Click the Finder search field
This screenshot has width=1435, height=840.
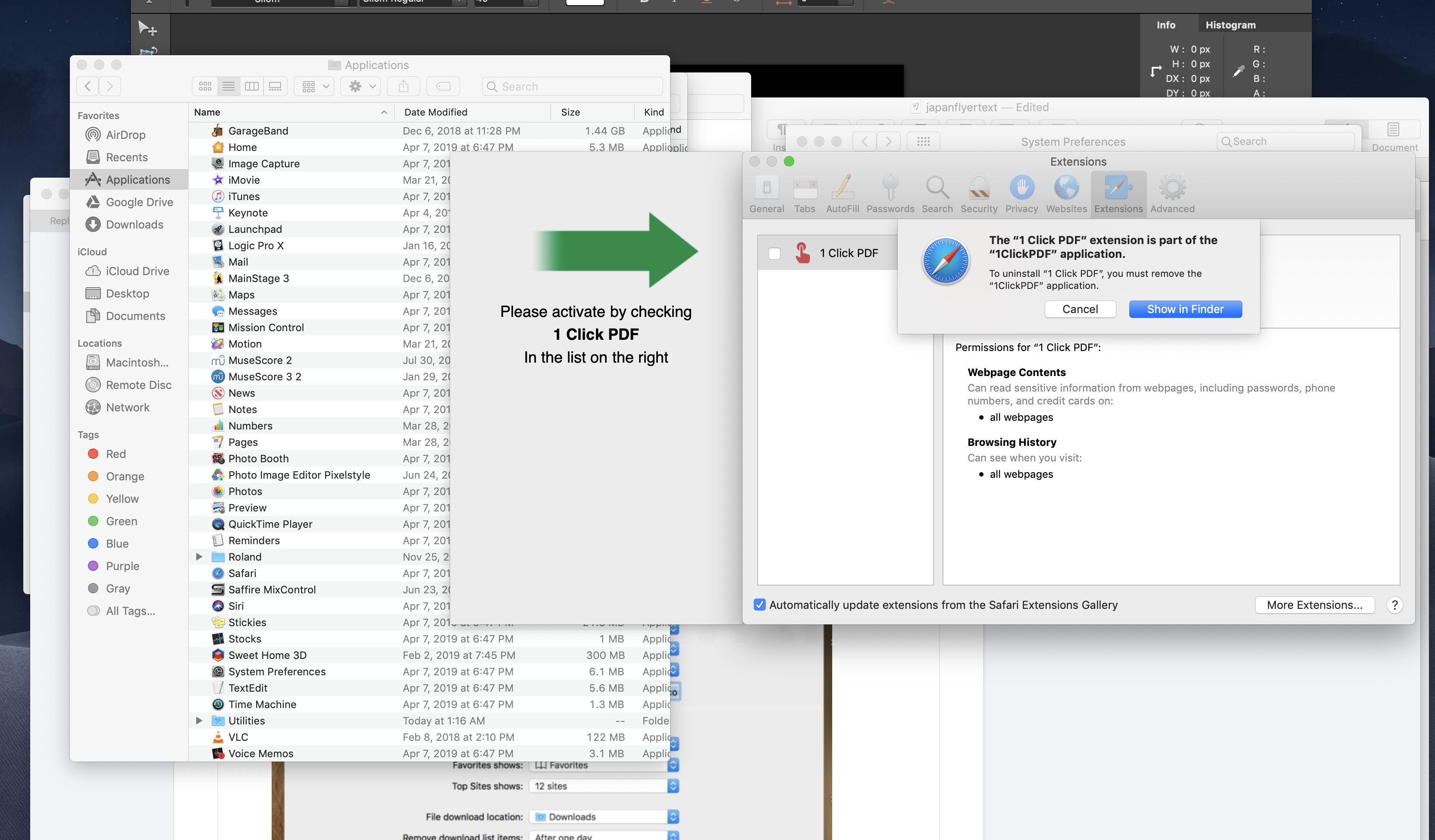[572, 87]
